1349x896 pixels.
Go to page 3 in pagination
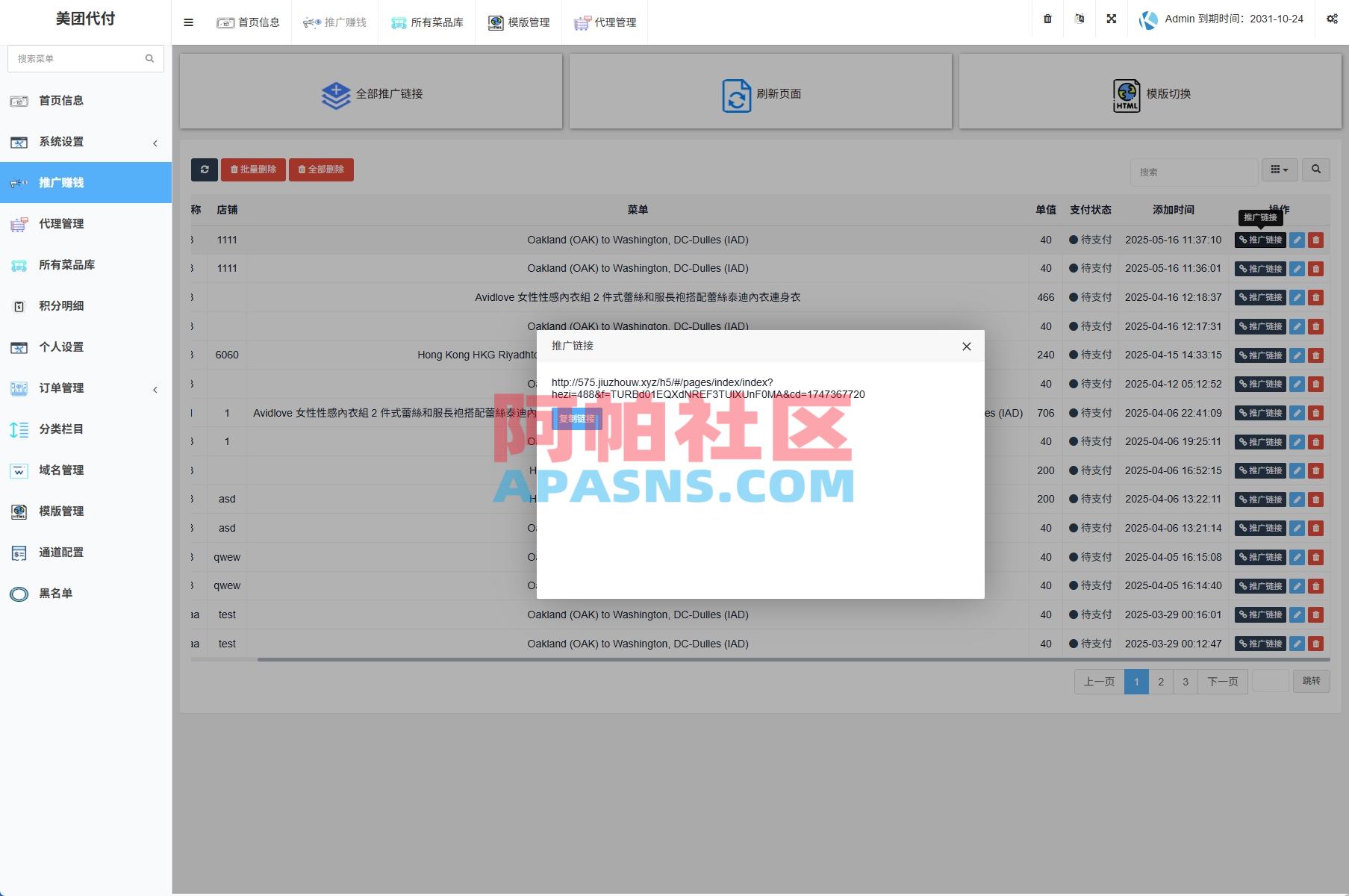click(x=1186, y=681)
